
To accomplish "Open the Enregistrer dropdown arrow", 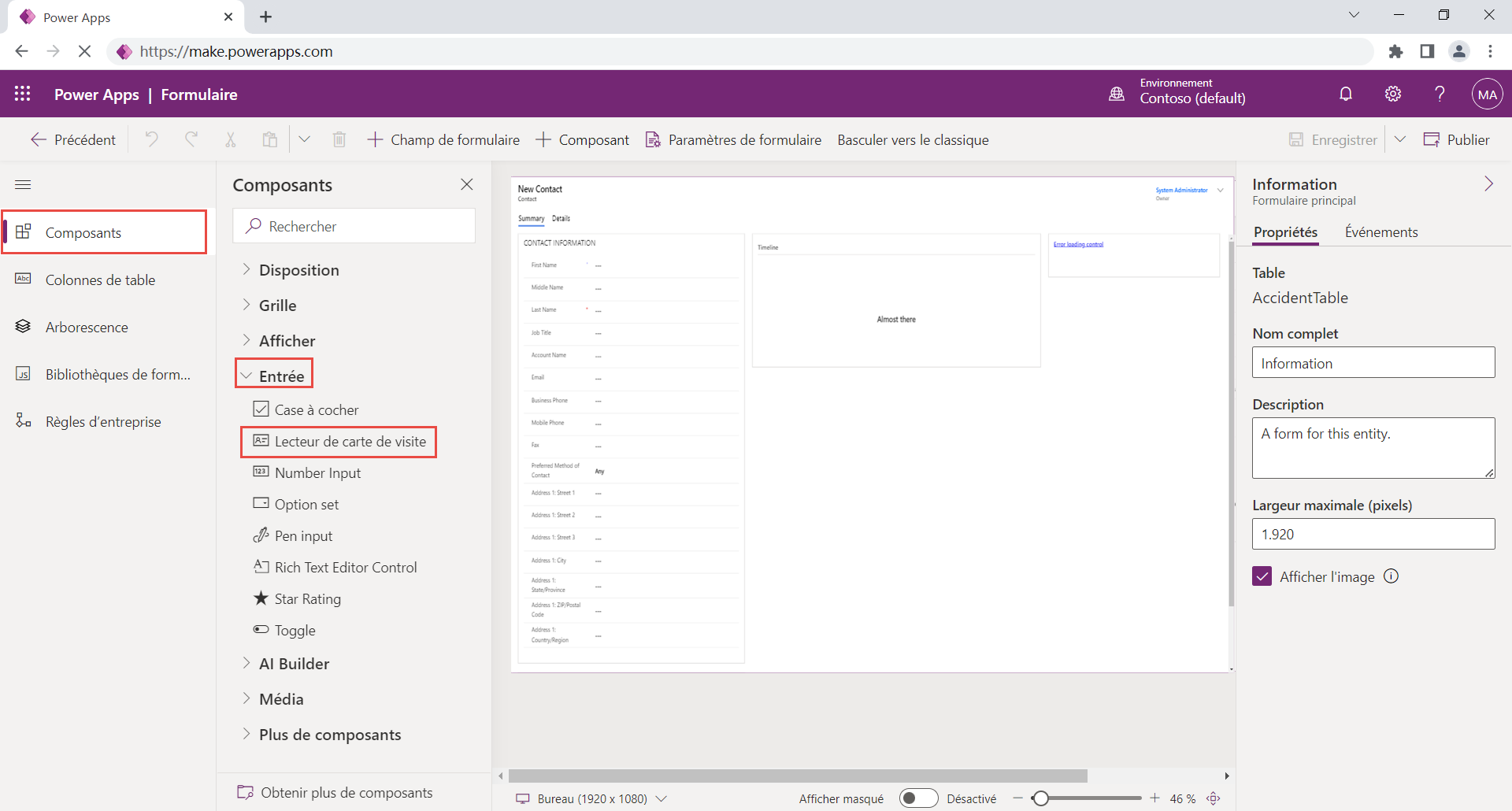I will pos(1400,139).
